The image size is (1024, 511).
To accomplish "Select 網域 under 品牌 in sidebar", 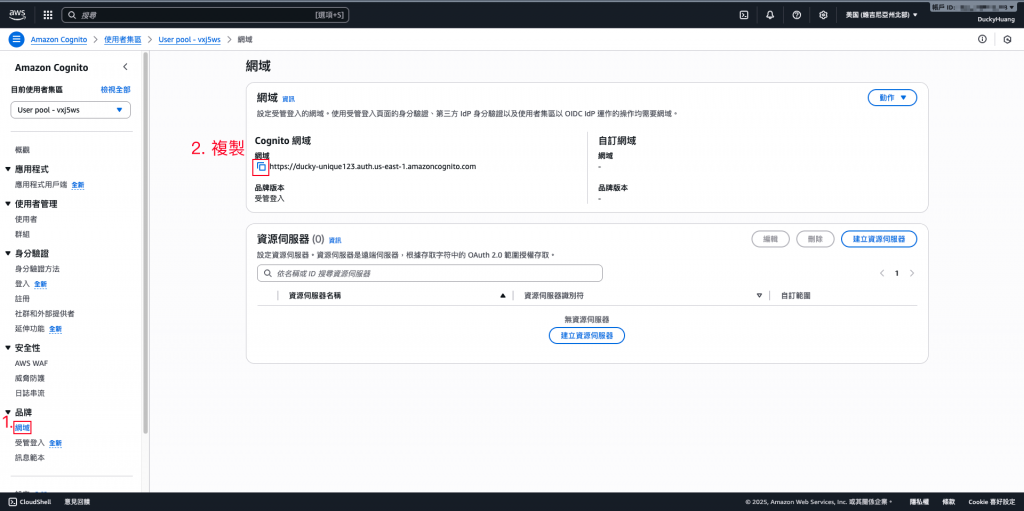I will tap(23, 427).
